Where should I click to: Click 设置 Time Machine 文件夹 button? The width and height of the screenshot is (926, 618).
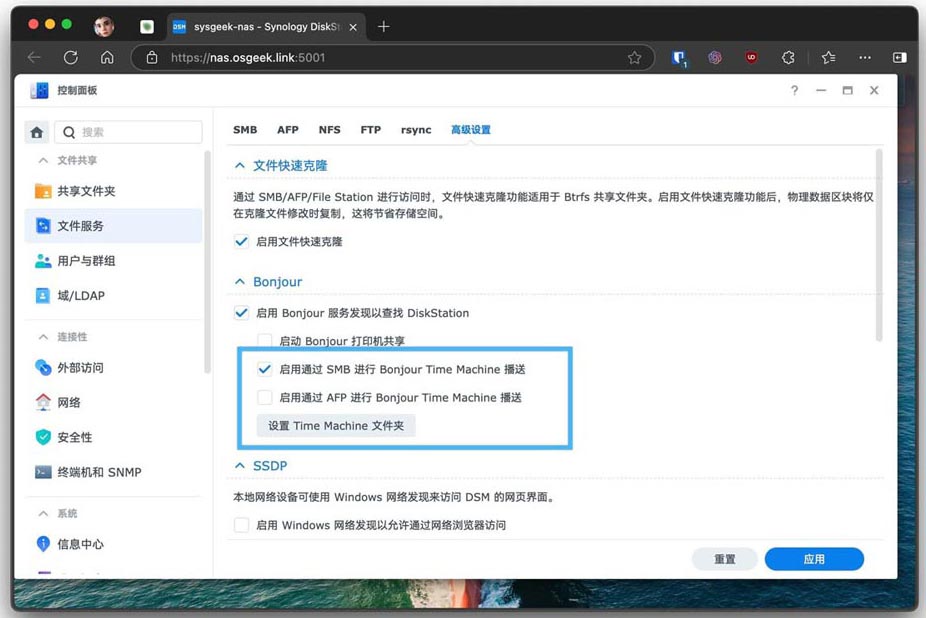(x=336, y=426)
